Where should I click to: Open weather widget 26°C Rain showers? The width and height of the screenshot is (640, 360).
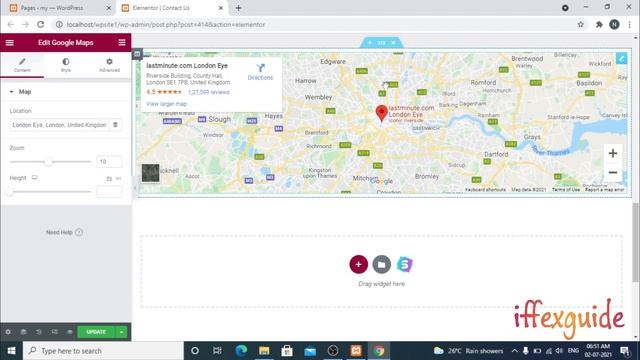tap(469, 351)
